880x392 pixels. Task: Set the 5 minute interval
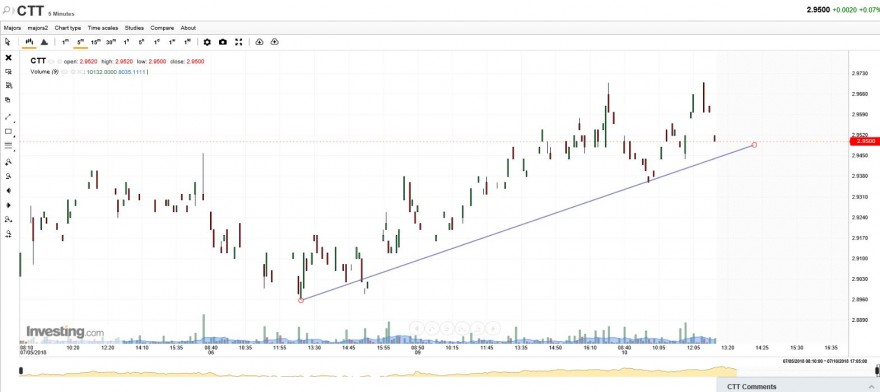[x=81, y=42]
